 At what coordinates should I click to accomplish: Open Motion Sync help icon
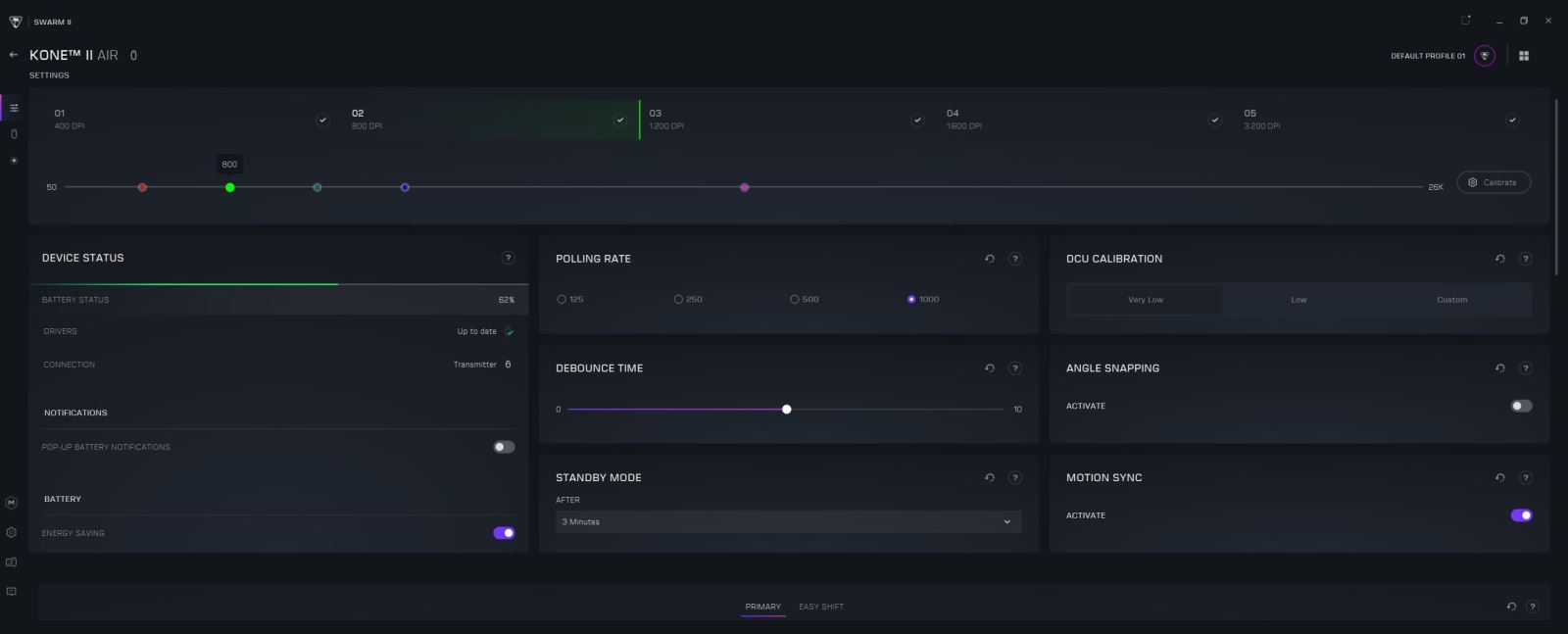(x=1526, y=478)
